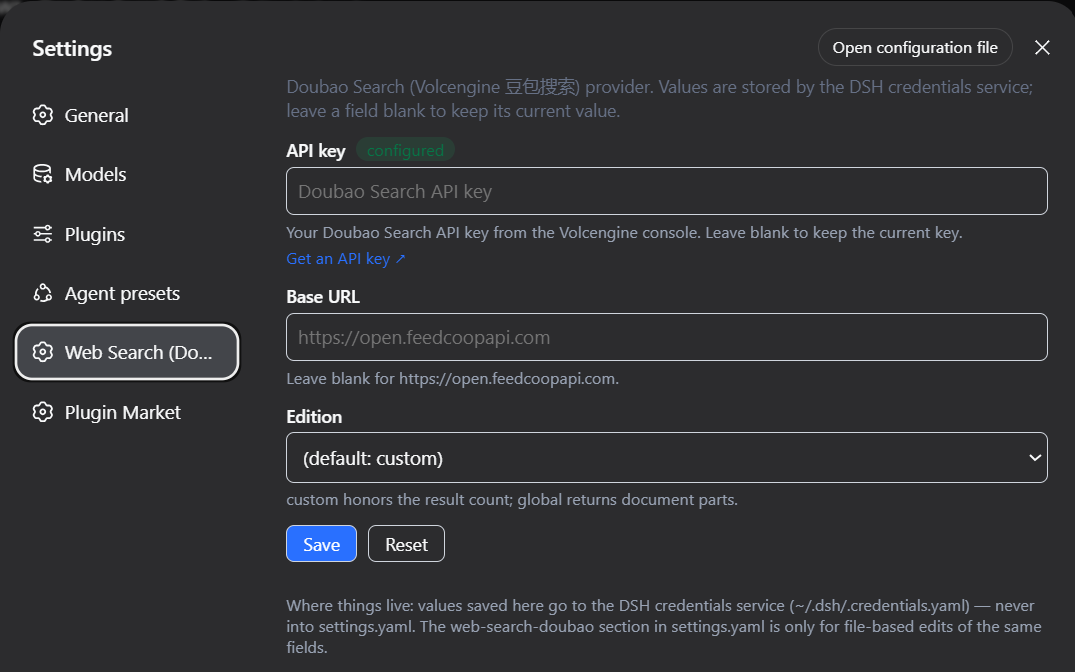Click the 'Where things live' note text
Screen dimensions: 1075x672
pos(664,626)
